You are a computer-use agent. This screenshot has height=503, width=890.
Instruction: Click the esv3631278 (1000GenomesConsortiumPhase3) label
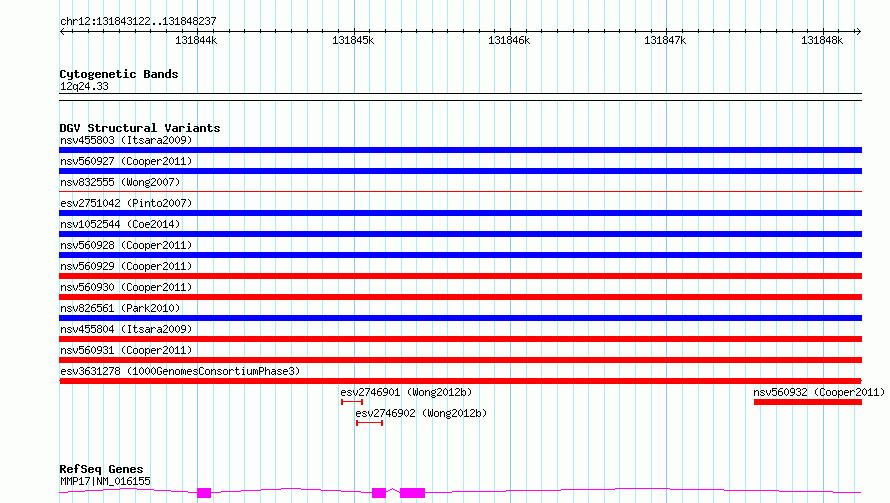click(180, 371)
